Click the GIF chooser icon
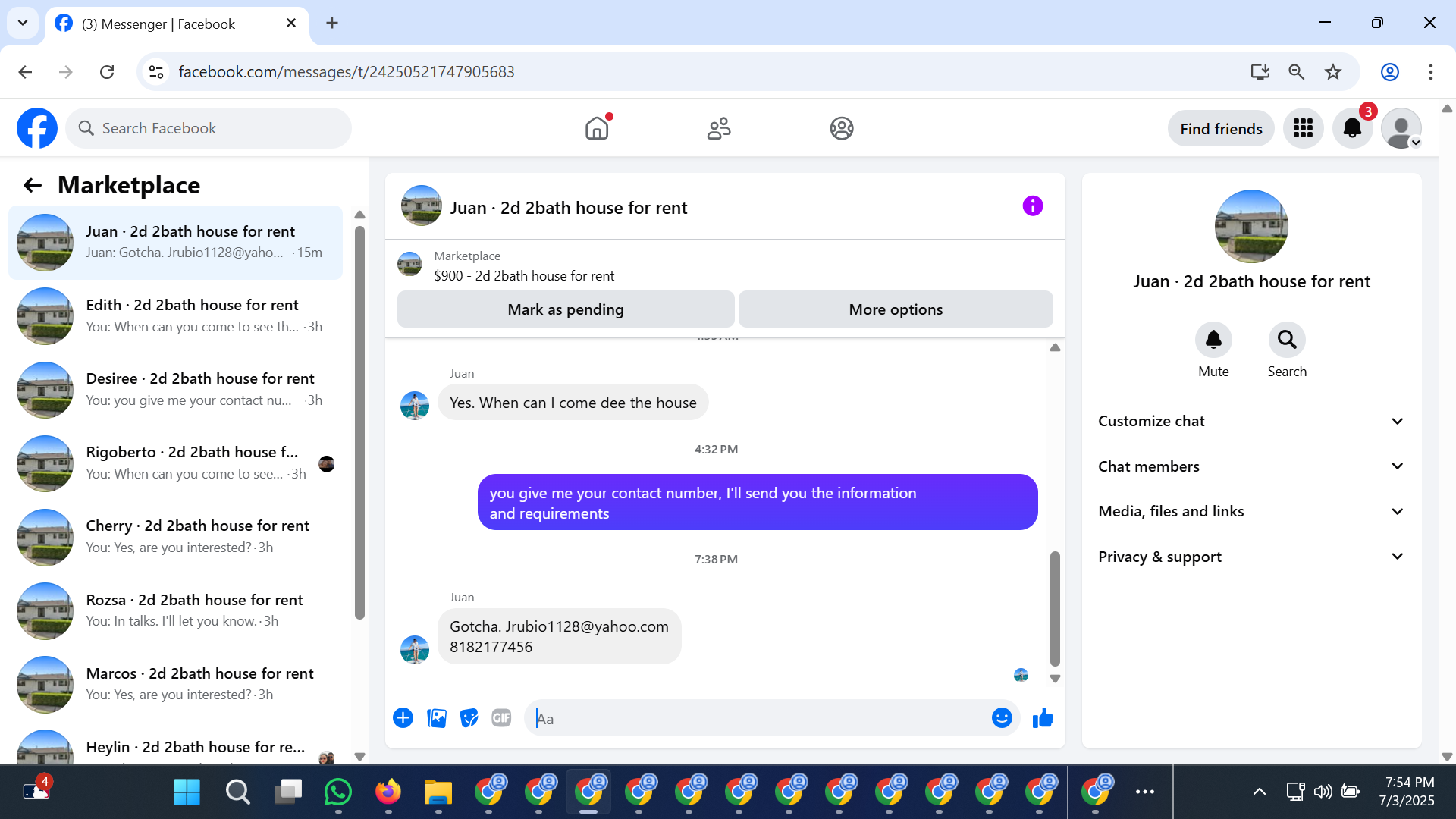The image size is (1456, 819). click(x=501, y=718)
